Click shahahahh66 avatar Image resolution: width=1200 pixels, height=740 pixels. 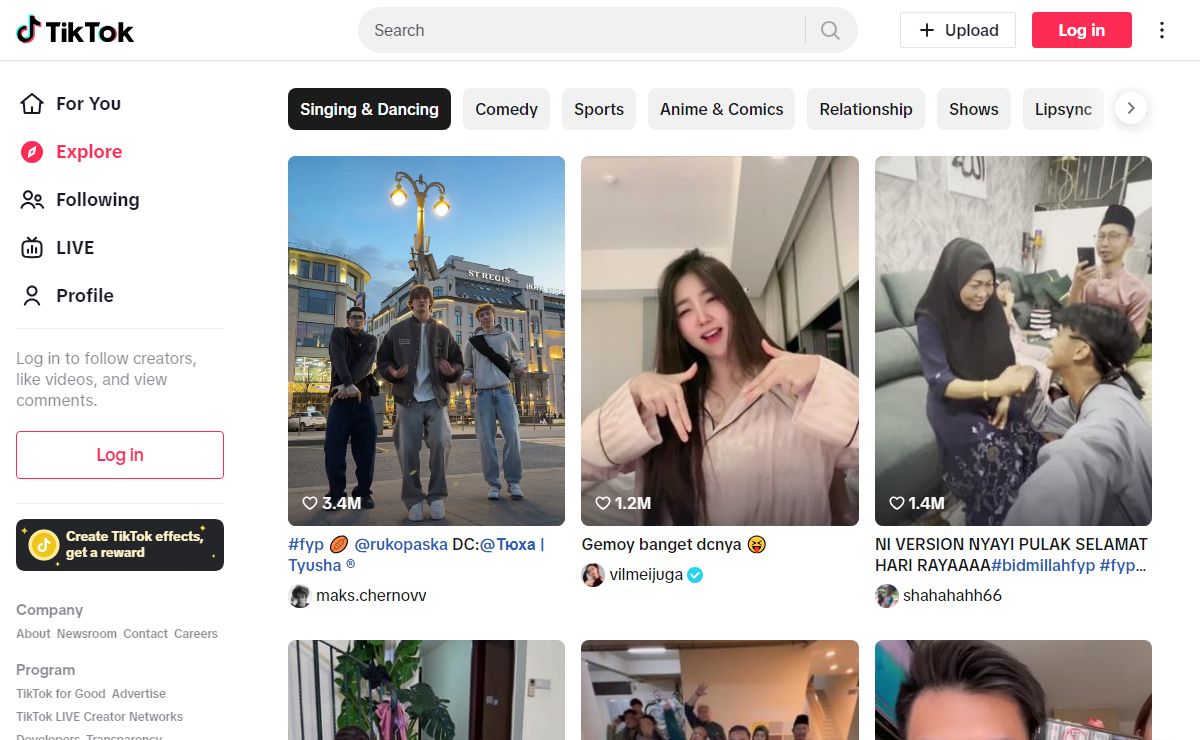[x=887, y=596]
